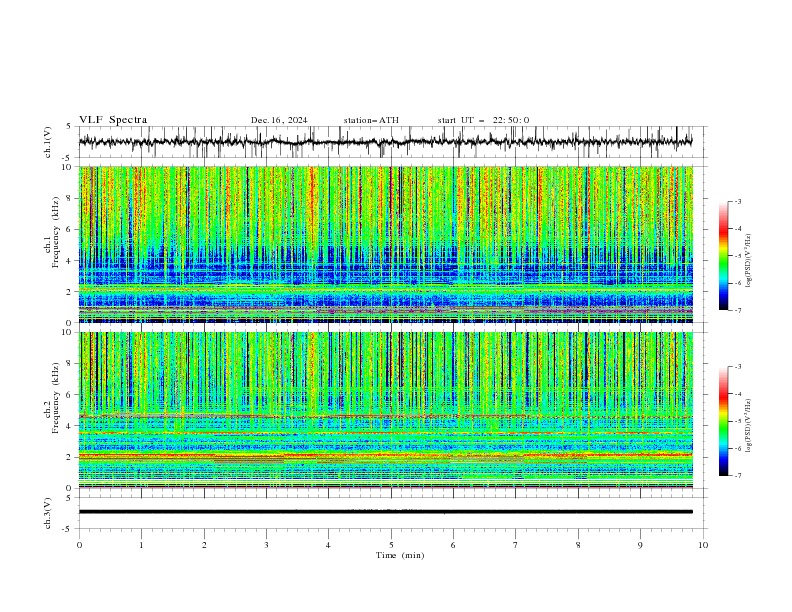Select the "ch.2 Frequency (kHz)" axis label

click(x=52, y=398)
